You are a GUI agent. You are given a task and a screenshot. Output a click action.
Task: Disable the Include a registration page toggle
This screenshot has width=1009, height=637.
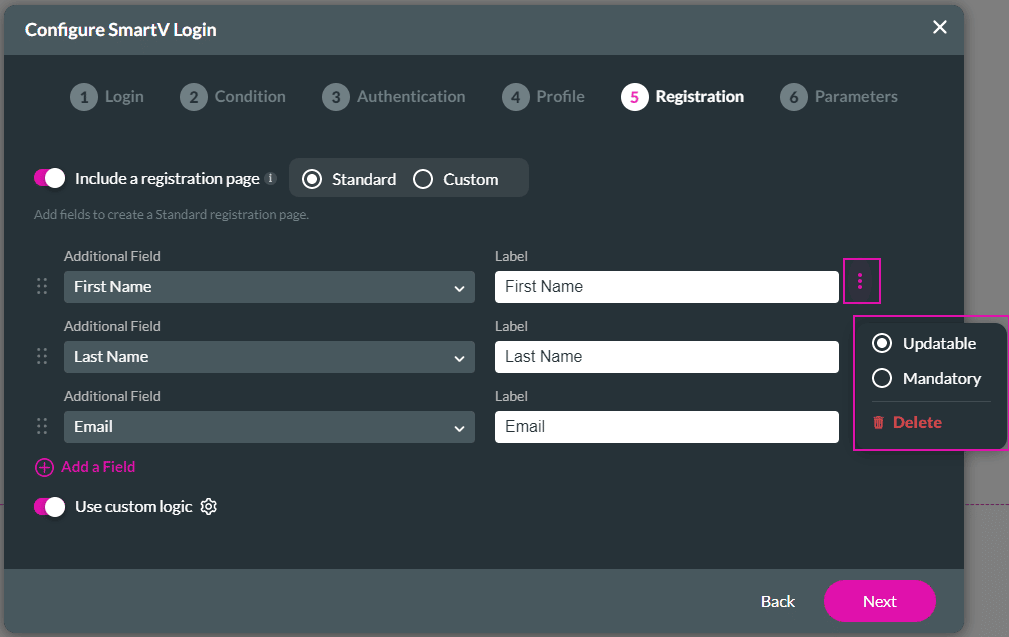pyautogui.click(x=49, y=177)
